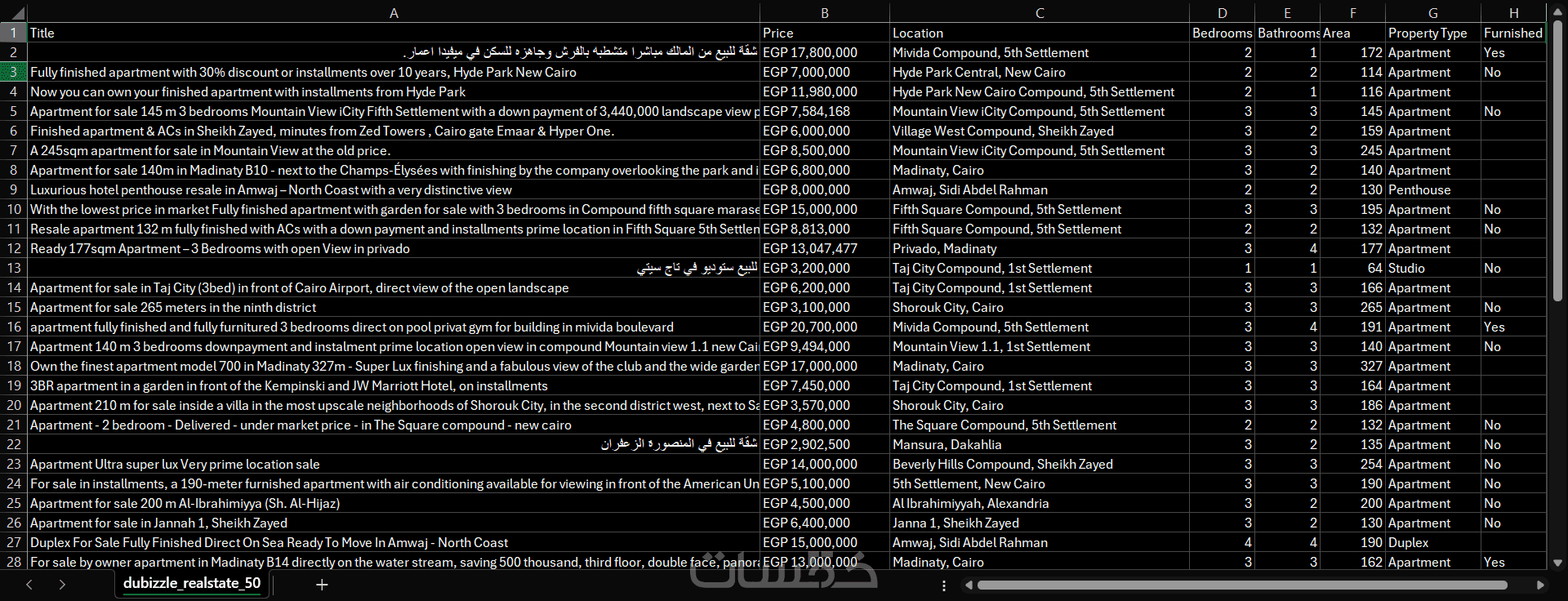Select the EGP 20,700,000 price cell

(x=825, y=327)
